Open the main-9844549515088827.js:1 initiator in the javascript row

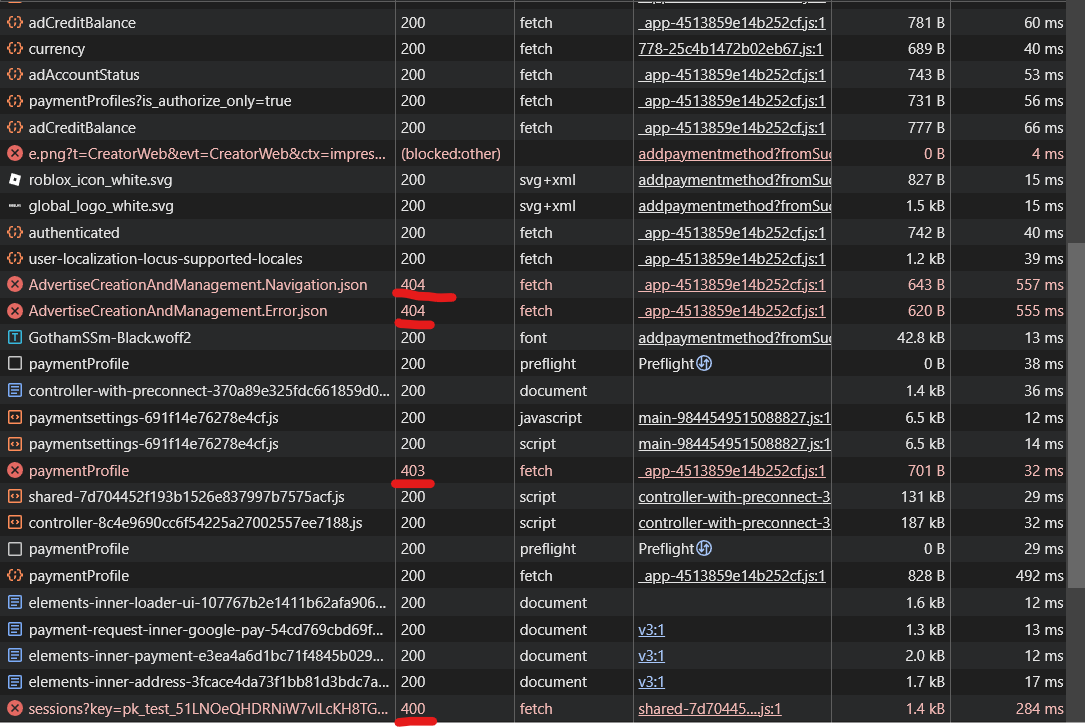[734, 418]
